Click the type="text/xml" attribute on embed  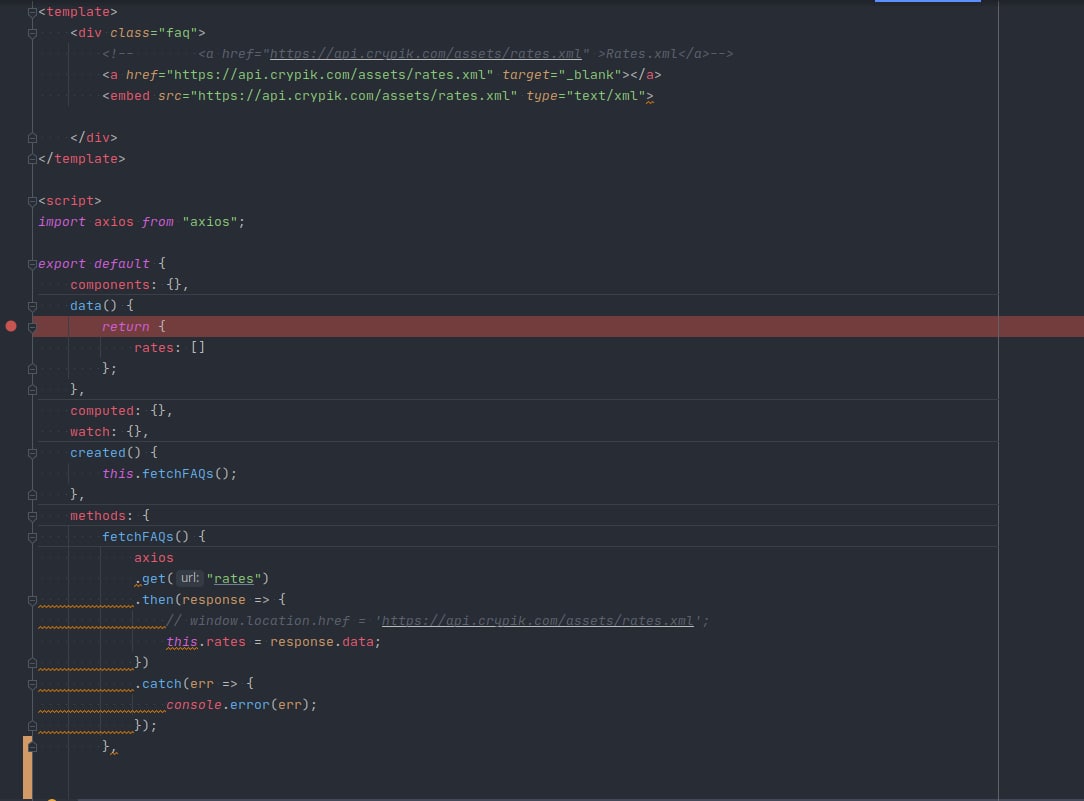point(586,96)
